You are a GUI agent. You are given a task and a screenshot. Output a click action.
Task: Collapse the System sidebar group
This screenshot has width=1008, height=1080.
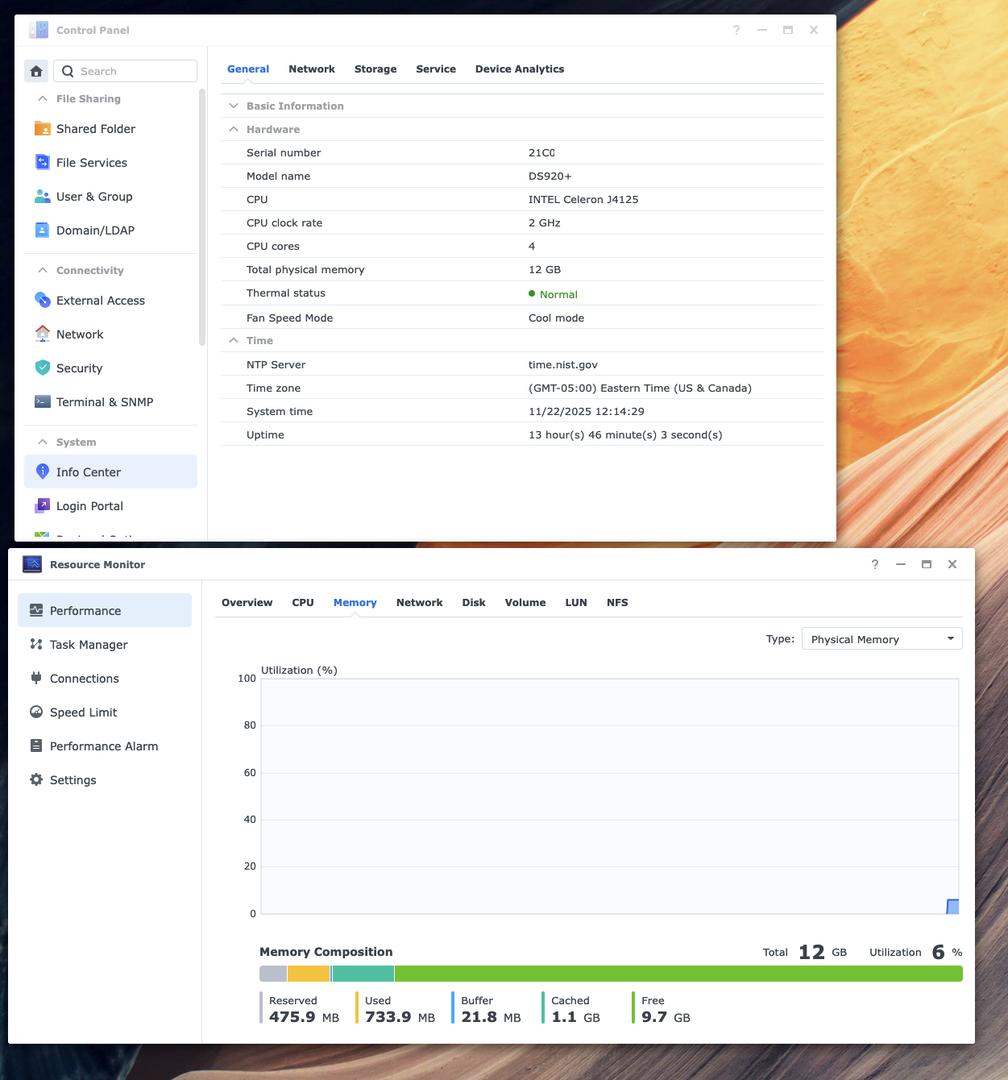tap(43, 442)
